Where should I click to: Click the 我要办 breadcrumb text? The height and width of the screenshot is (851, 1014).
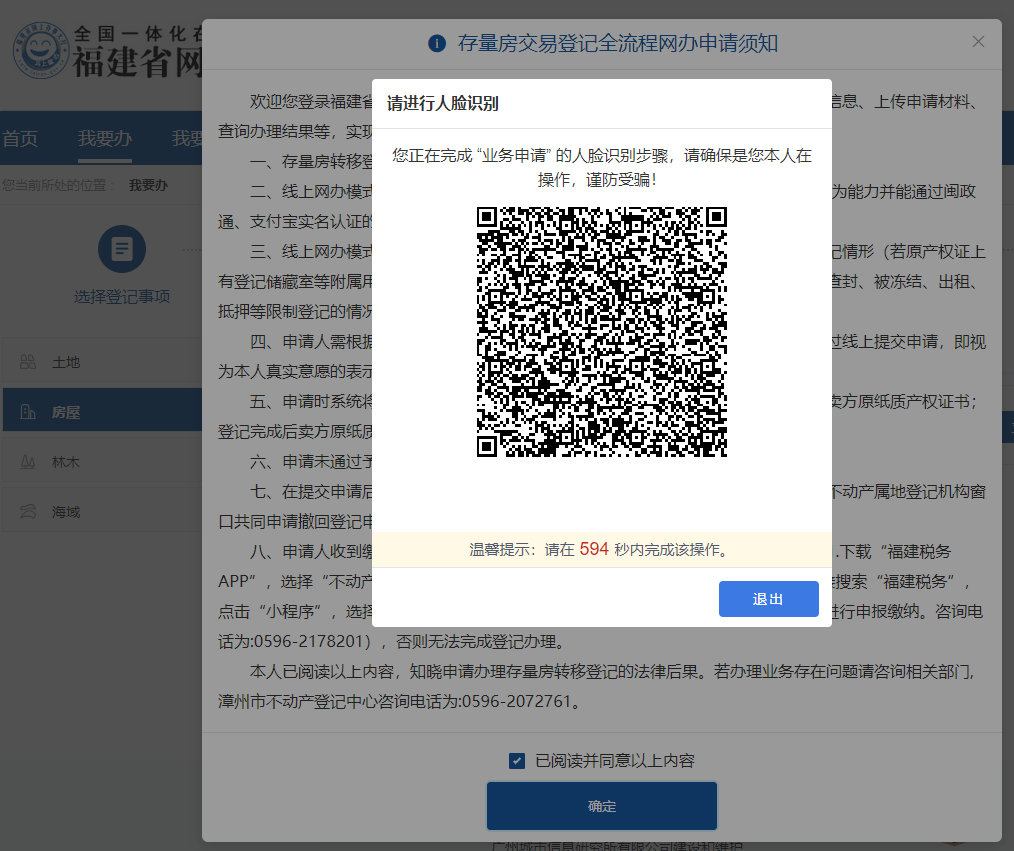point(148,186)
